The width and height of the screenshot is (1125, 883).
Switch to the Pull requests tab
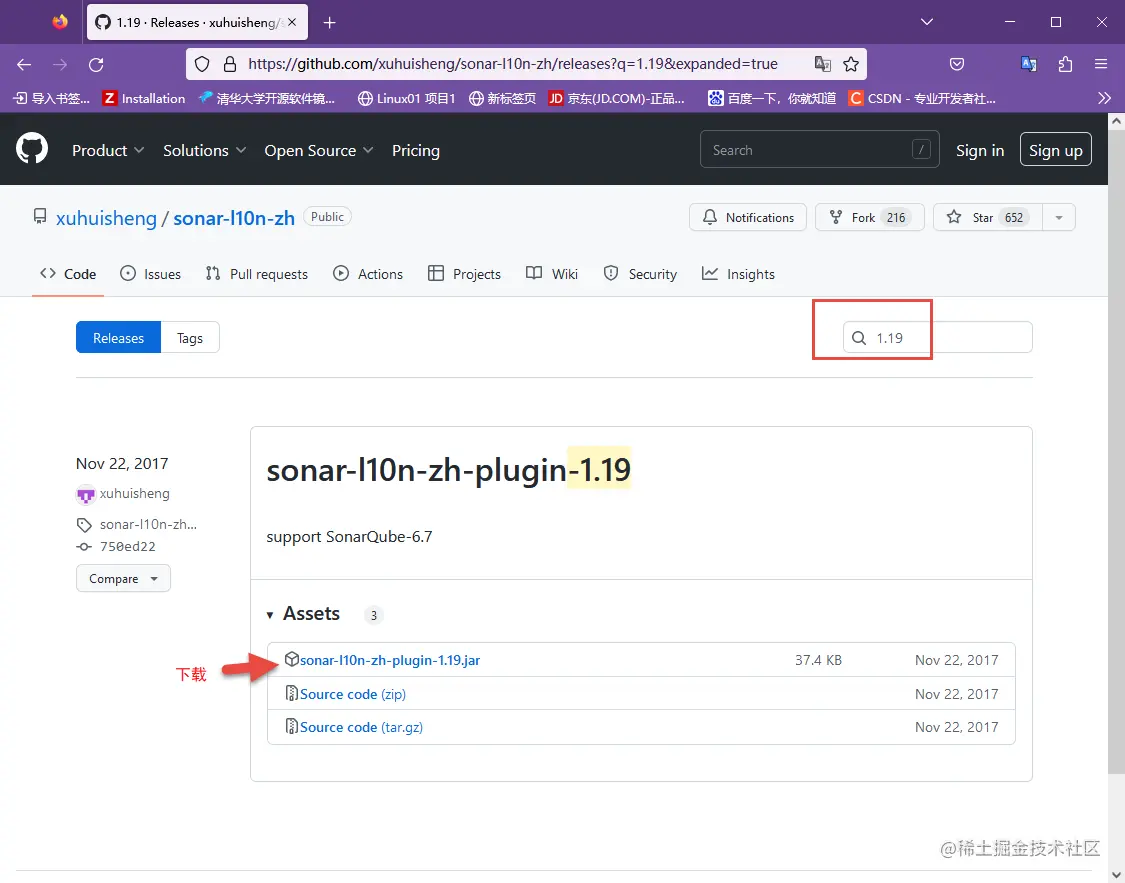tap(256, 274)
